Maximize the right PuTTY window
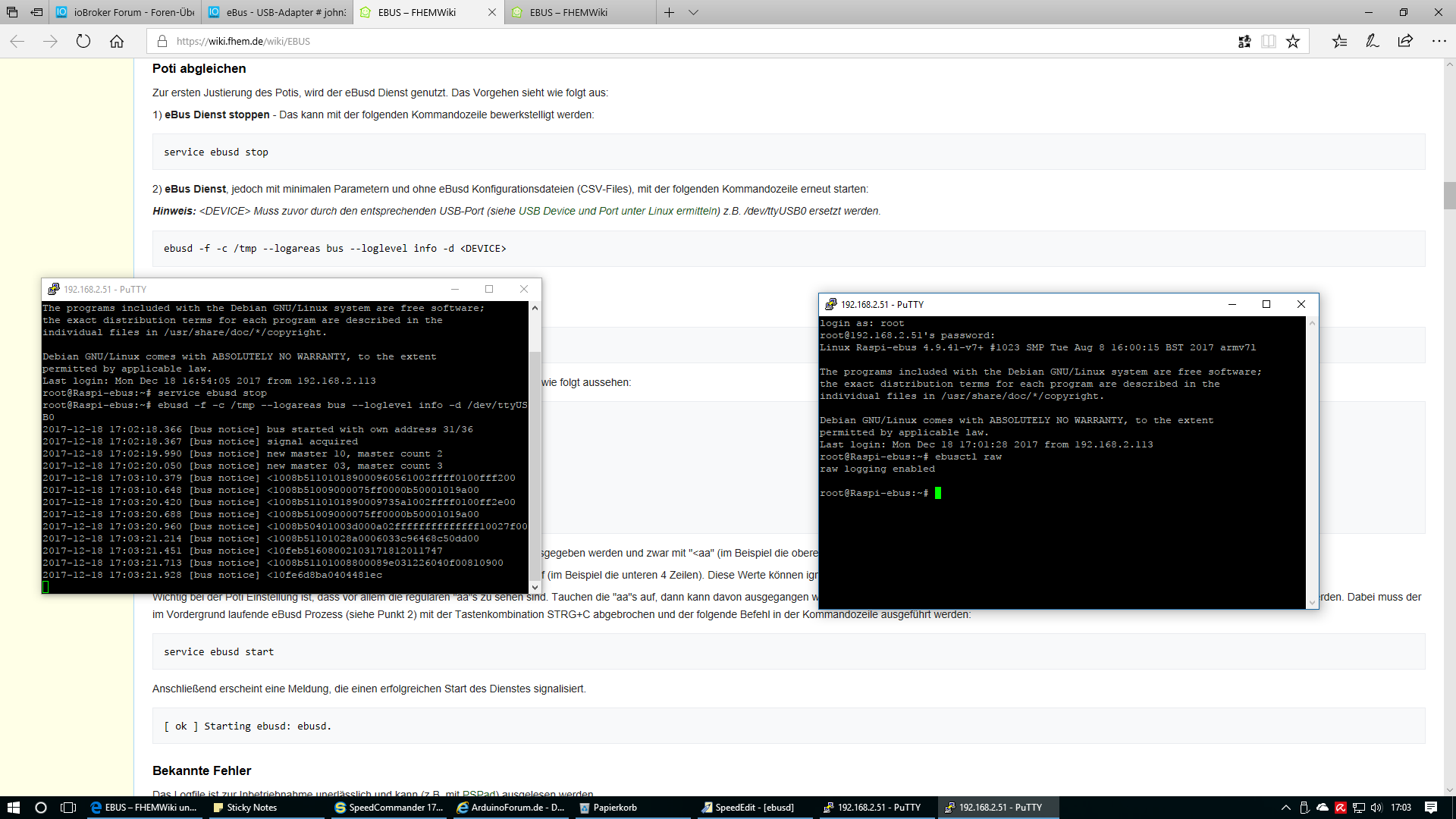 click(x=1266, y=304)
